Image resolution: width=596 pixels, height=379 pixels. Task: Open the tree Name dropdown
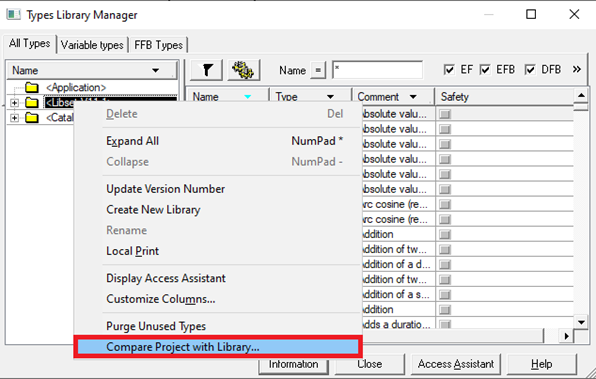pos(155,70)
